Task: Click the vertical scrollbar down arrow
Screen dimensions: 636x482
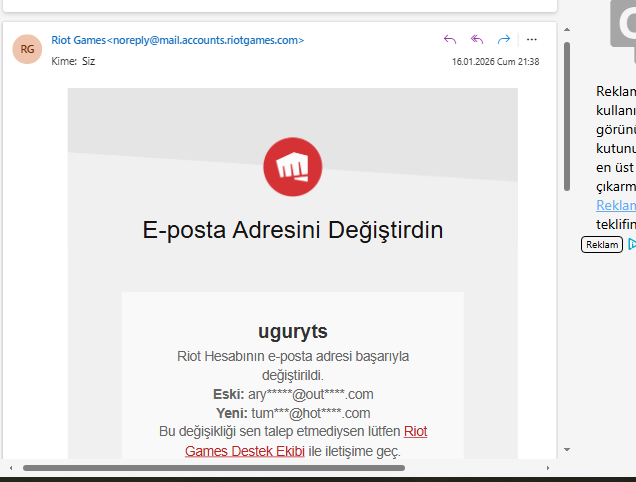Action: click(567, 450)
